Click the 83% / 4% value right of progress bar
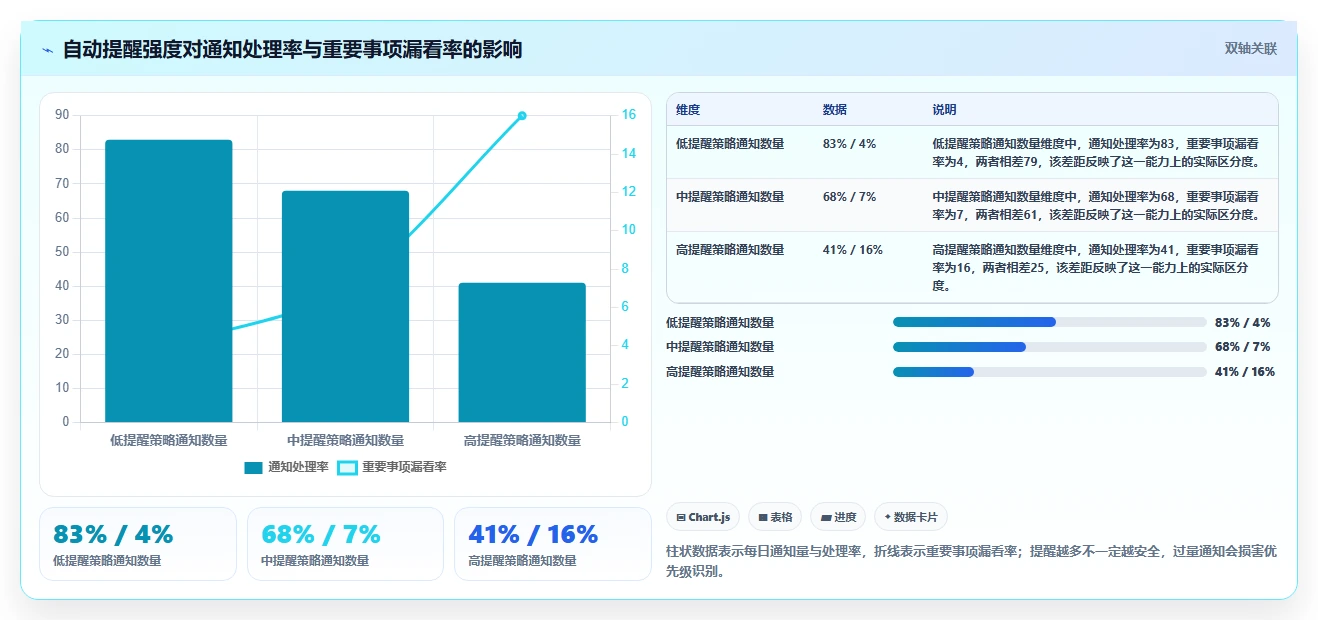Screen dimensions: 1318x620 pyautogui.click(x=1243, y=322)
